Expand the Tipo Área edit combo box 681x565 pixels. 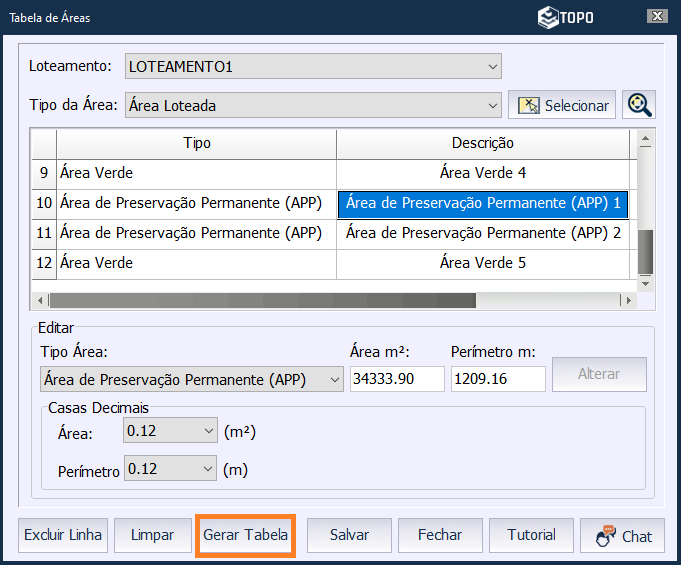click(333, 379)
